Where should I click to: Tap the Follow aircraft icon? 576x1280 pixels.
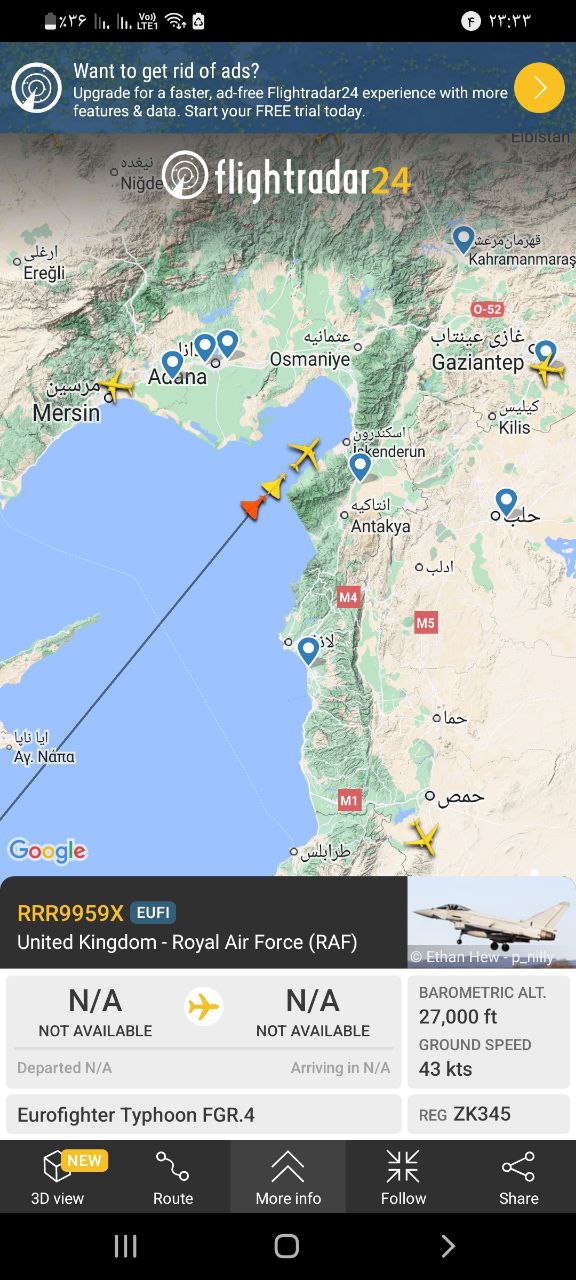(x=403, y=1177)
